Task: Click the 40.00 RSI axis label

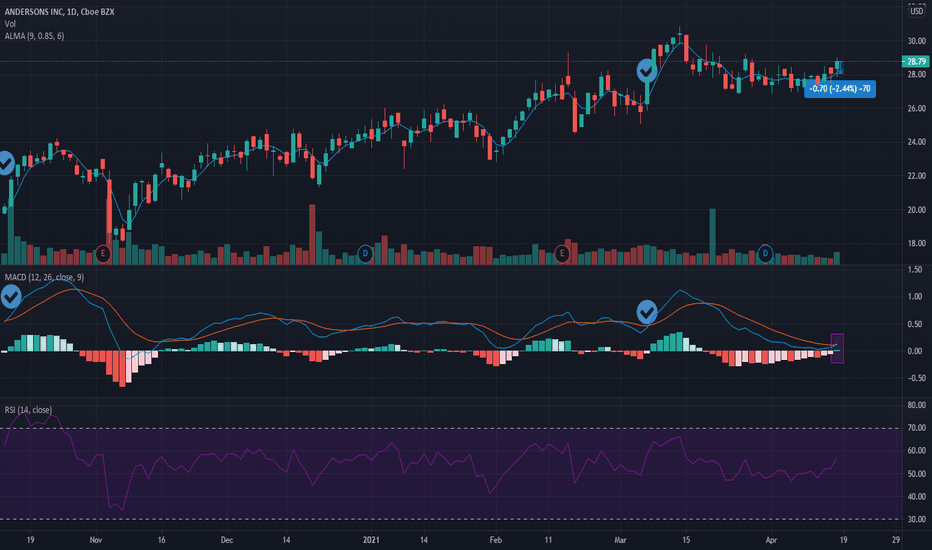Action: 917,496
